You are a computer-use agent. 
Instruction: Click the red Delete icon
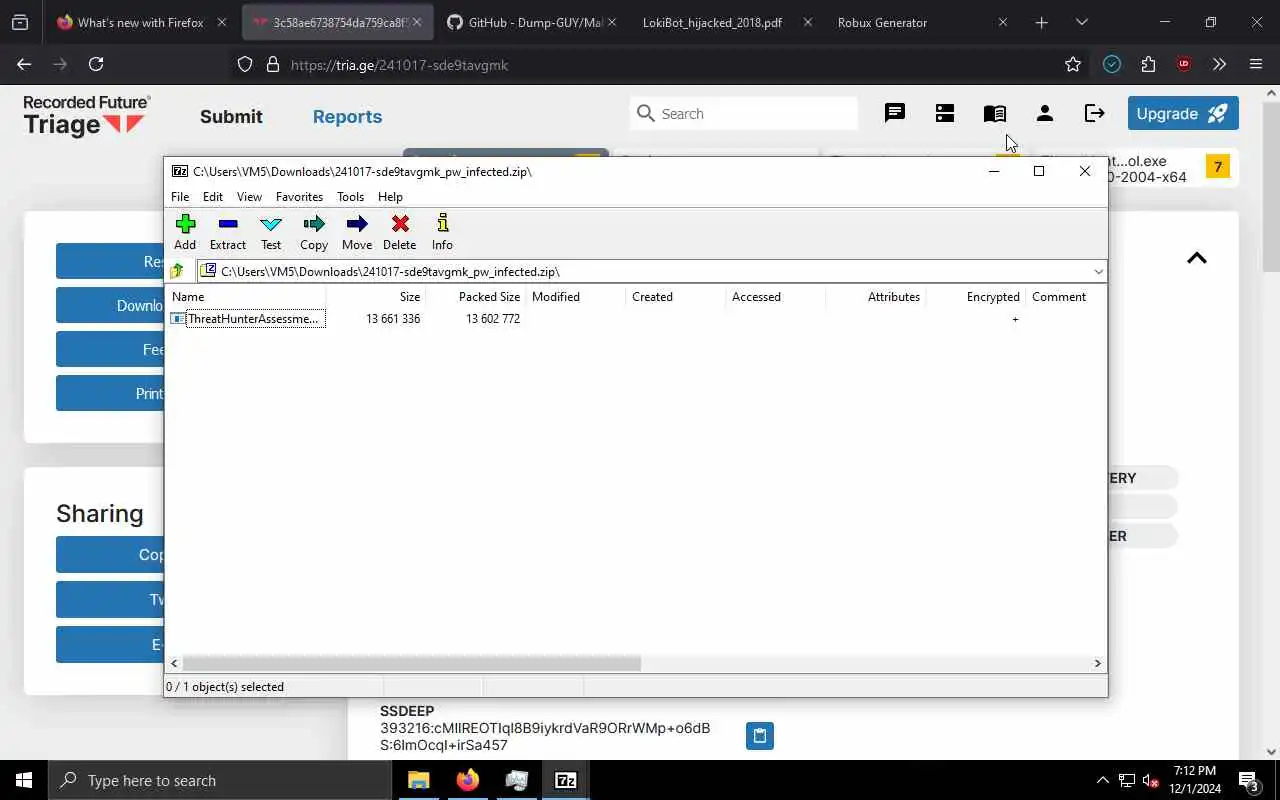[400, 232]
